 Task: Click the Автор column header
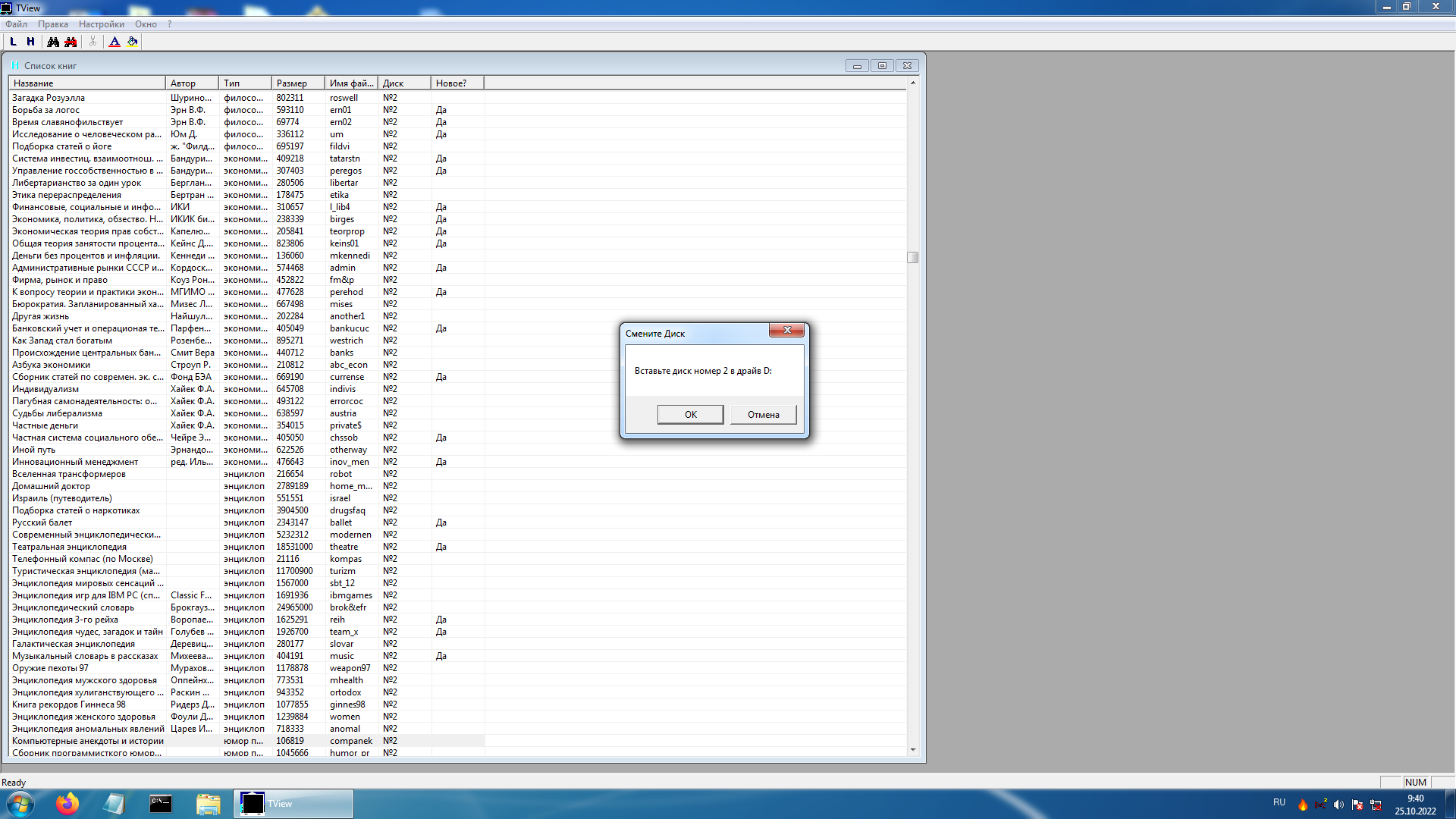tap(191, 83)
